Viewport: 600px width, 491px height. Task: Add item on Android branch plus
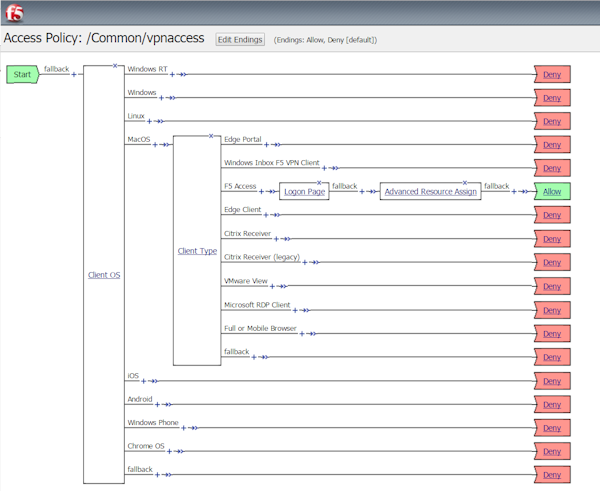[157, 405]
